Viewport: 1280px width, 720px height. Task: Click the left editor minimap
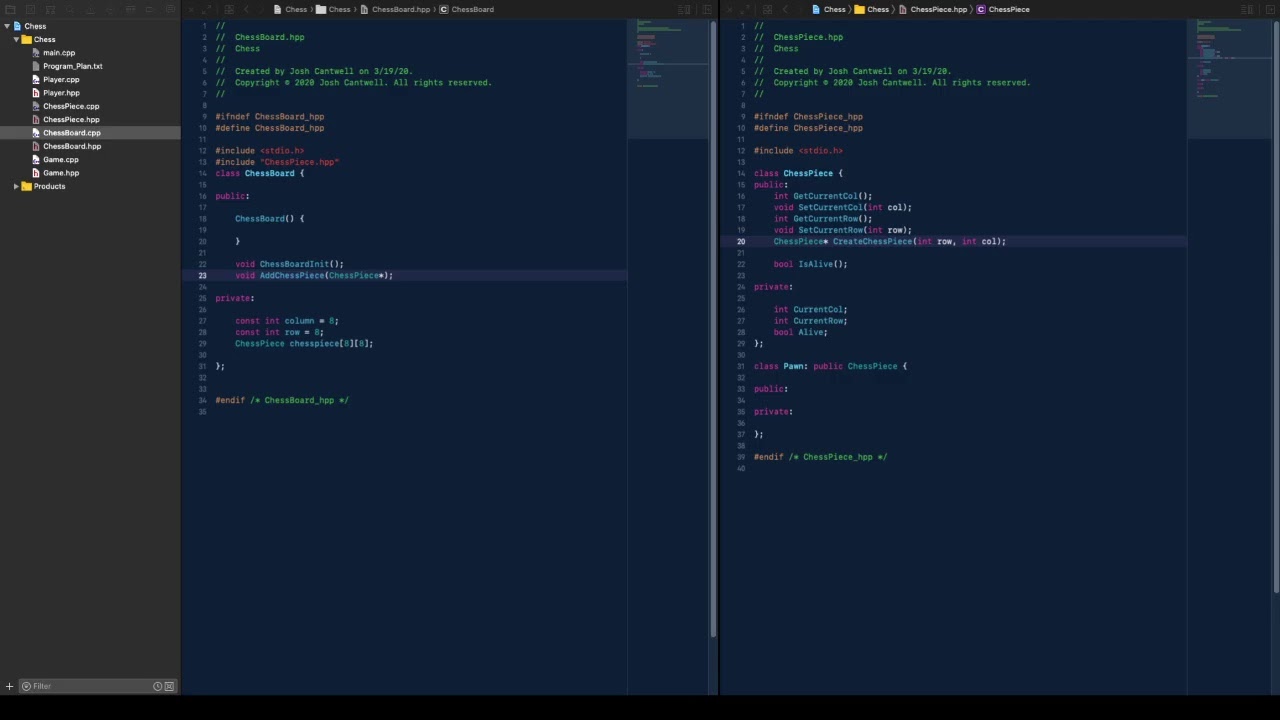coord(668,79)
